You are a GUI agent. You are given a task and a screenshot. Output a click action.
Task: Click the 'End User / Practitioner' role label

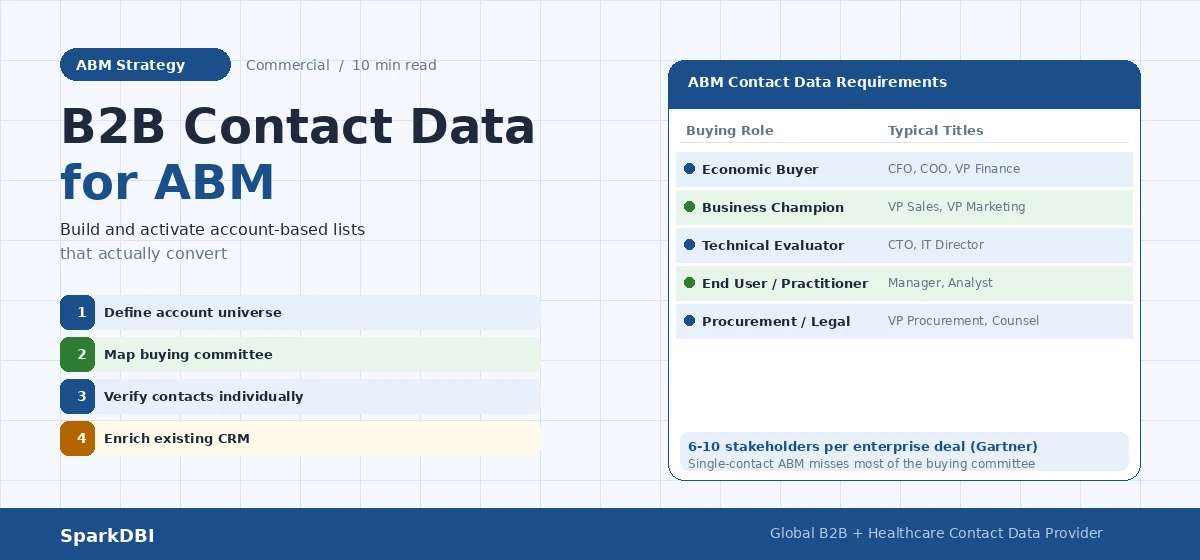785,284
